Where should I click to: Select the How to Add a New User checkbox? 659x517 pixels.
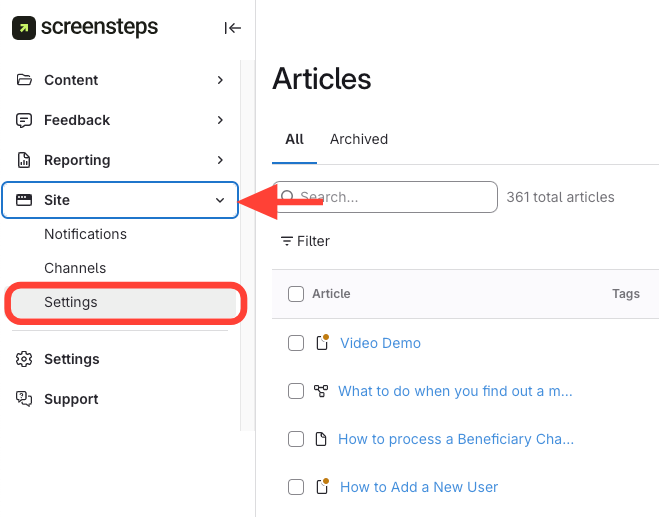click(x=296, y=487)
